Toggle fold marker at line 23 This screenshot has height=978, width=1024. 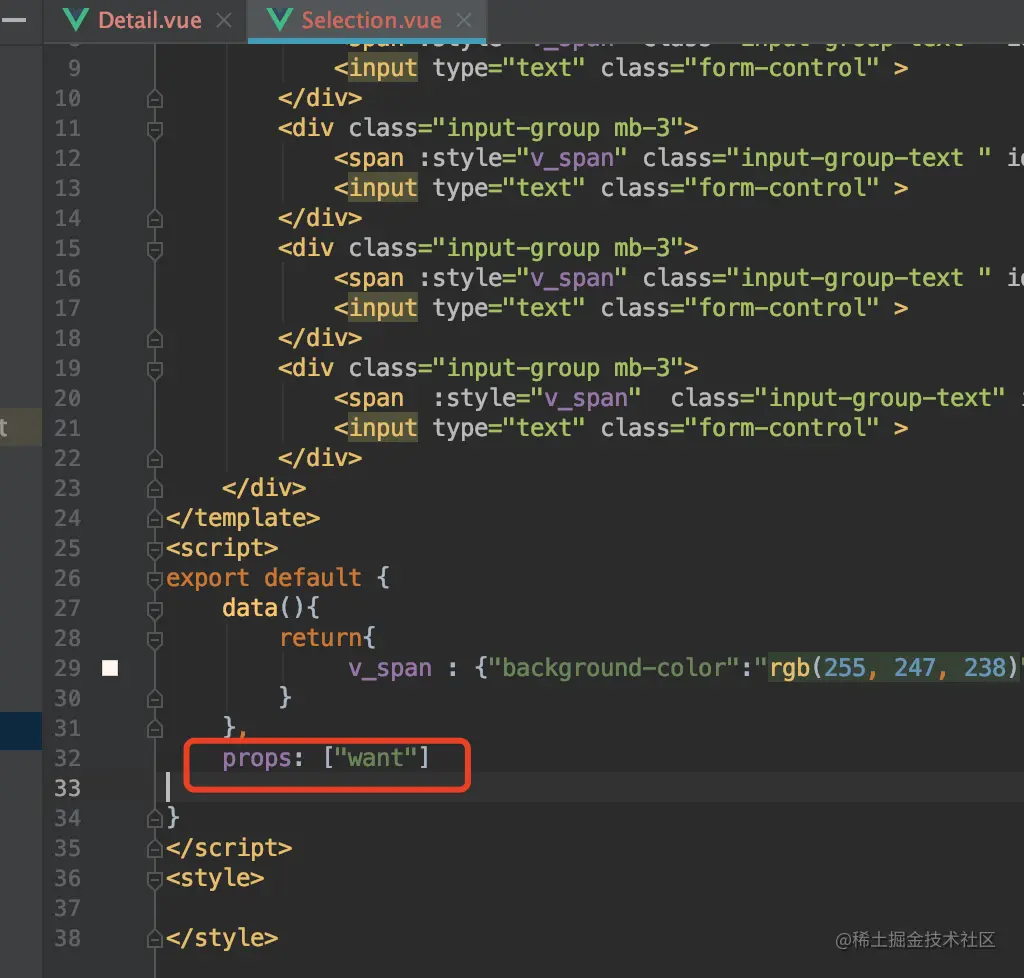point(155,489)
